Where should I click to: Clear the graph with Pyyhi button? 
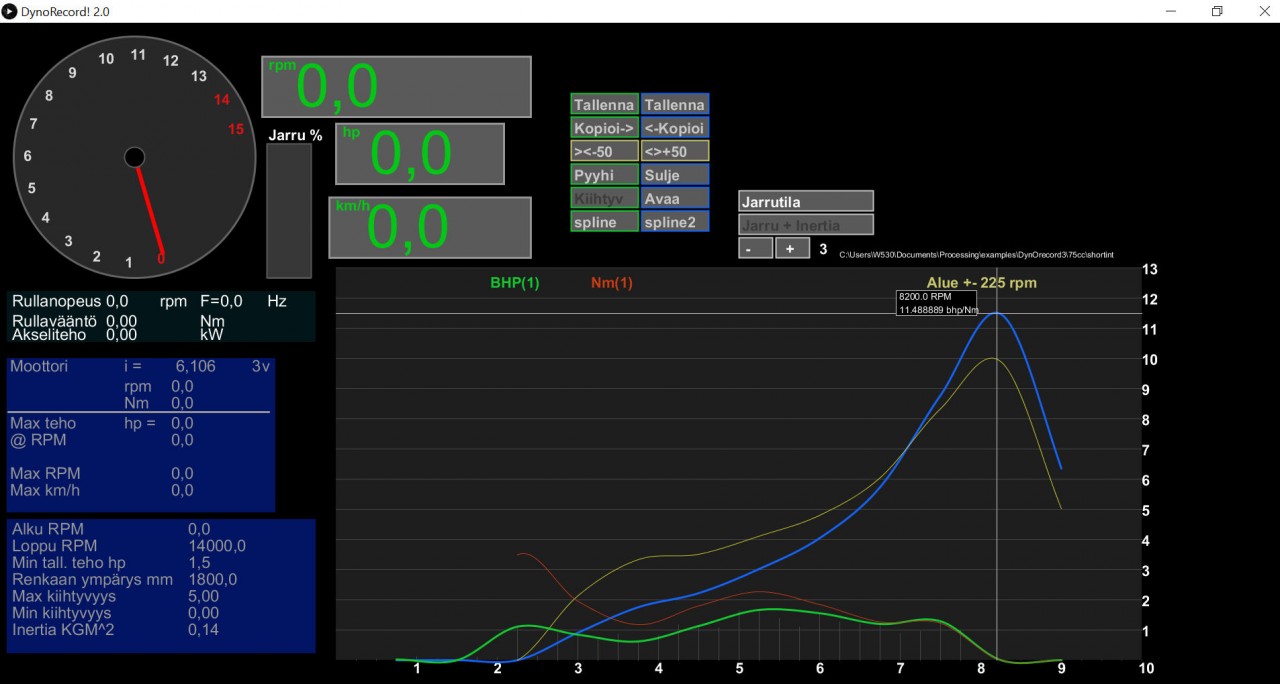click(604, 175)
